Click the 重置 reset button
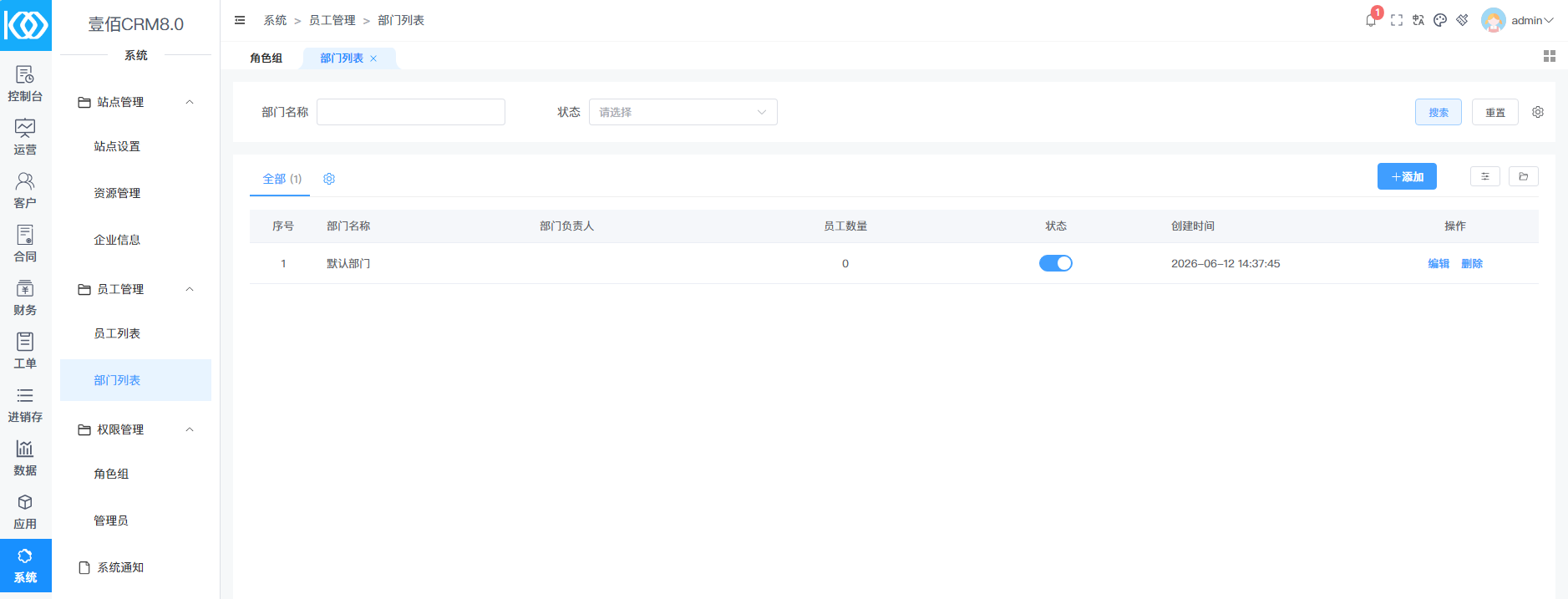Screen dimensions: 1568x599 pos(1495,112)
